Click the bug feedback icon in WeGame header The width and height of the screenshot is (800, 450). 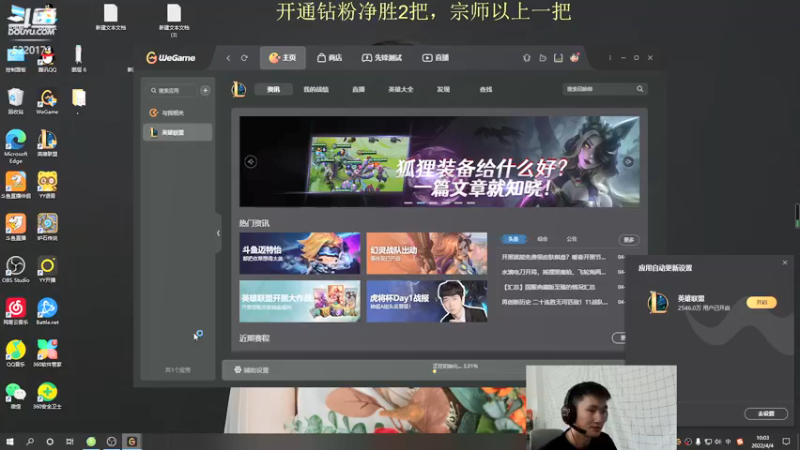(527, 58)
